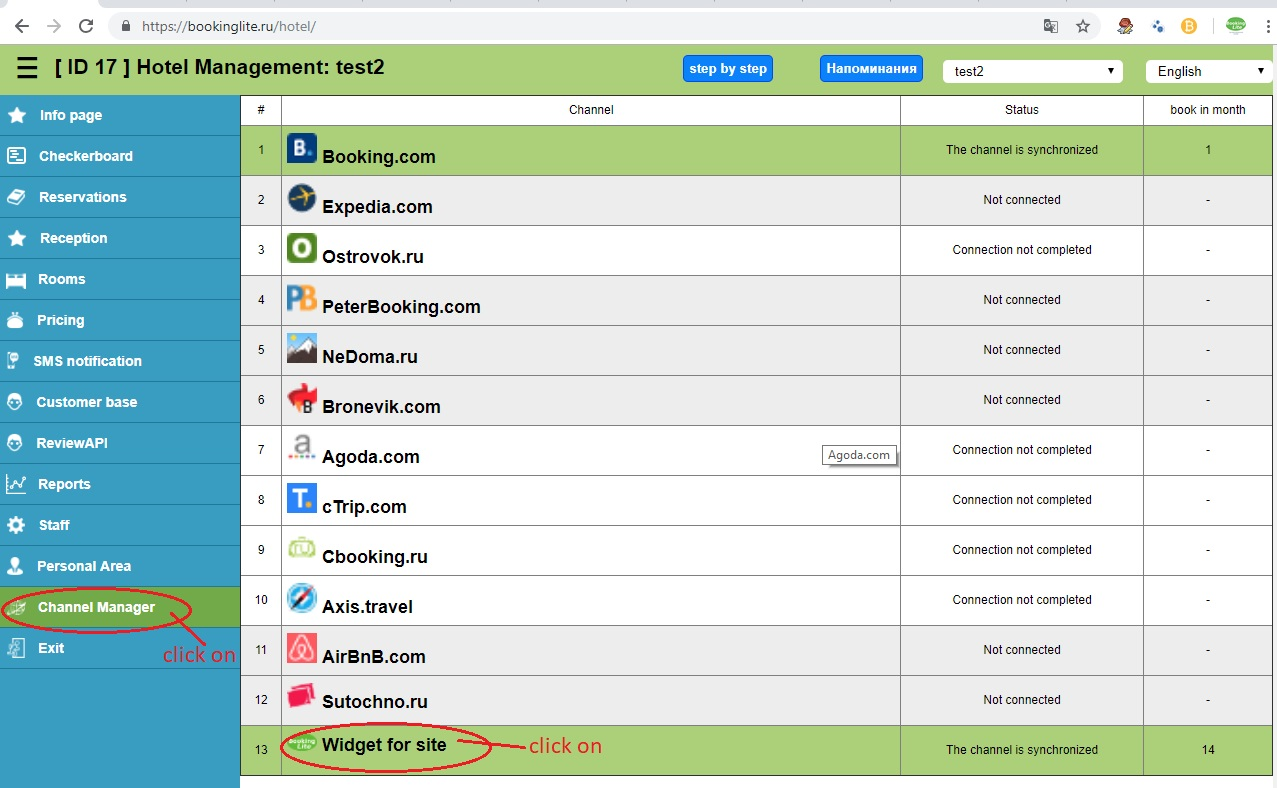Click the Staff gear icon
1277x788 pixels.
16,525
